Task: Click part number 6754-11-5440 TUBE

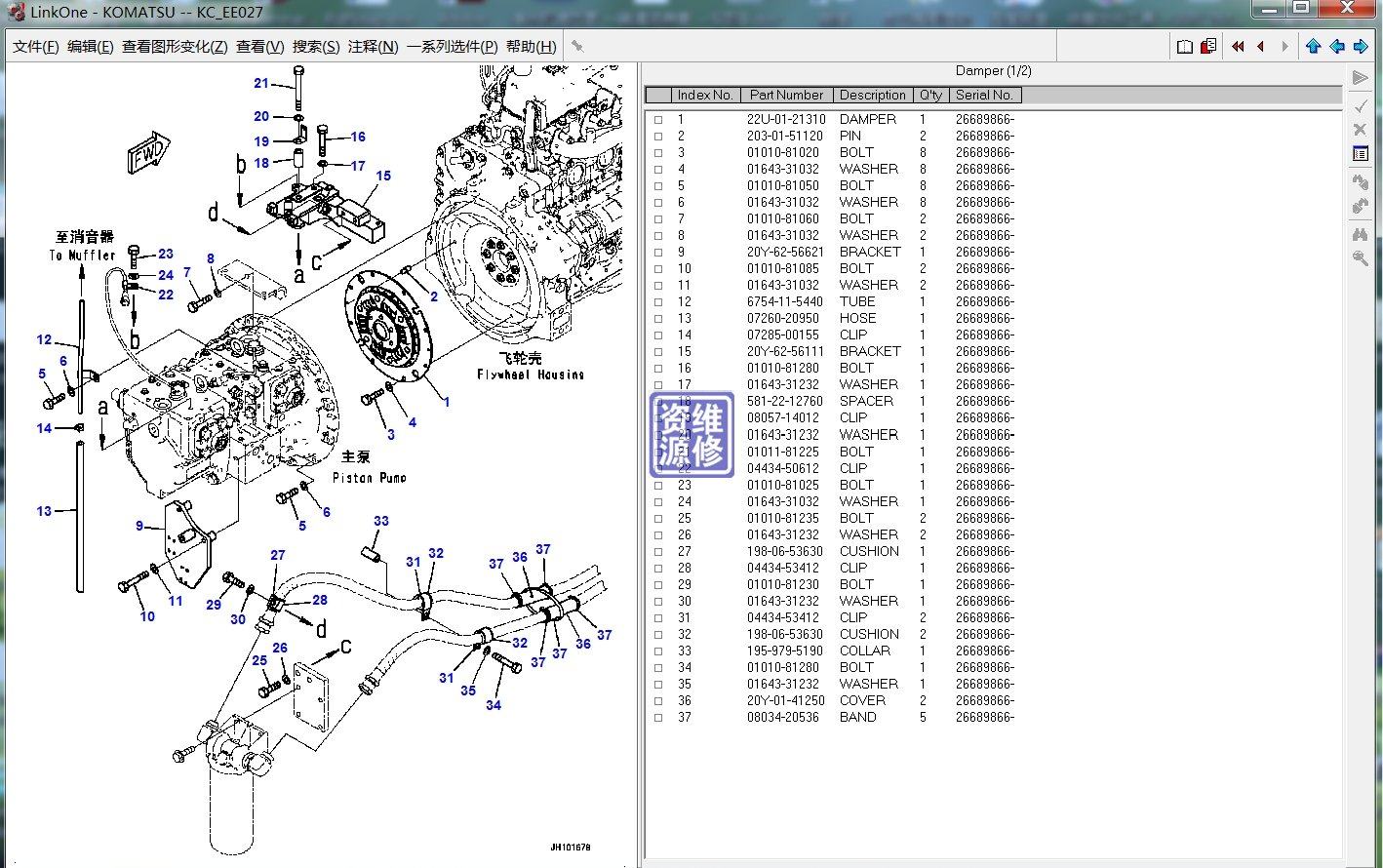Action: pos(784,302)
